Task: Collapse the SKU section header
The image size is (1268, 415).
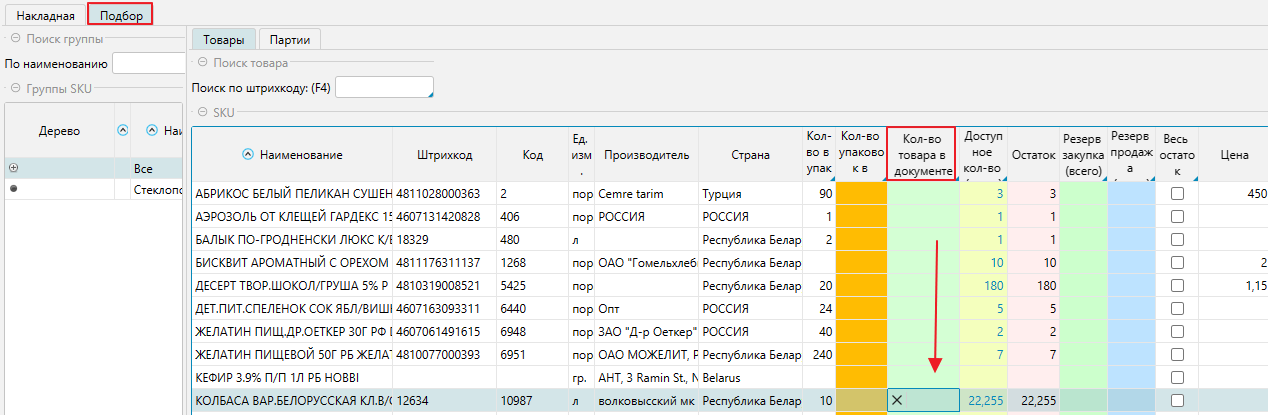Action: point(202,112)
